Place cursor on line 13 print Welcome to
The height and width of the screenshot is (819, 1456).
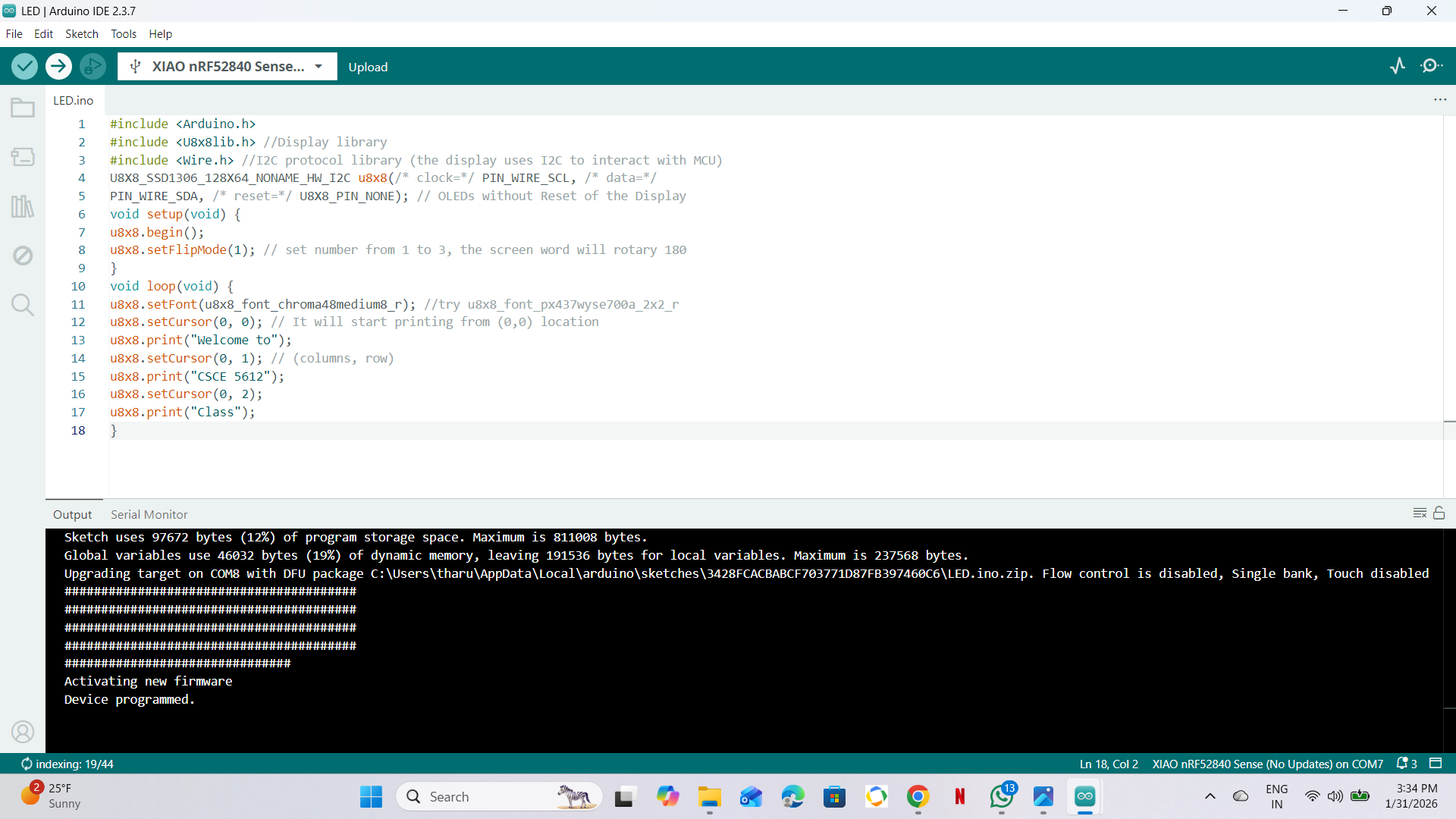pos(201,340)
